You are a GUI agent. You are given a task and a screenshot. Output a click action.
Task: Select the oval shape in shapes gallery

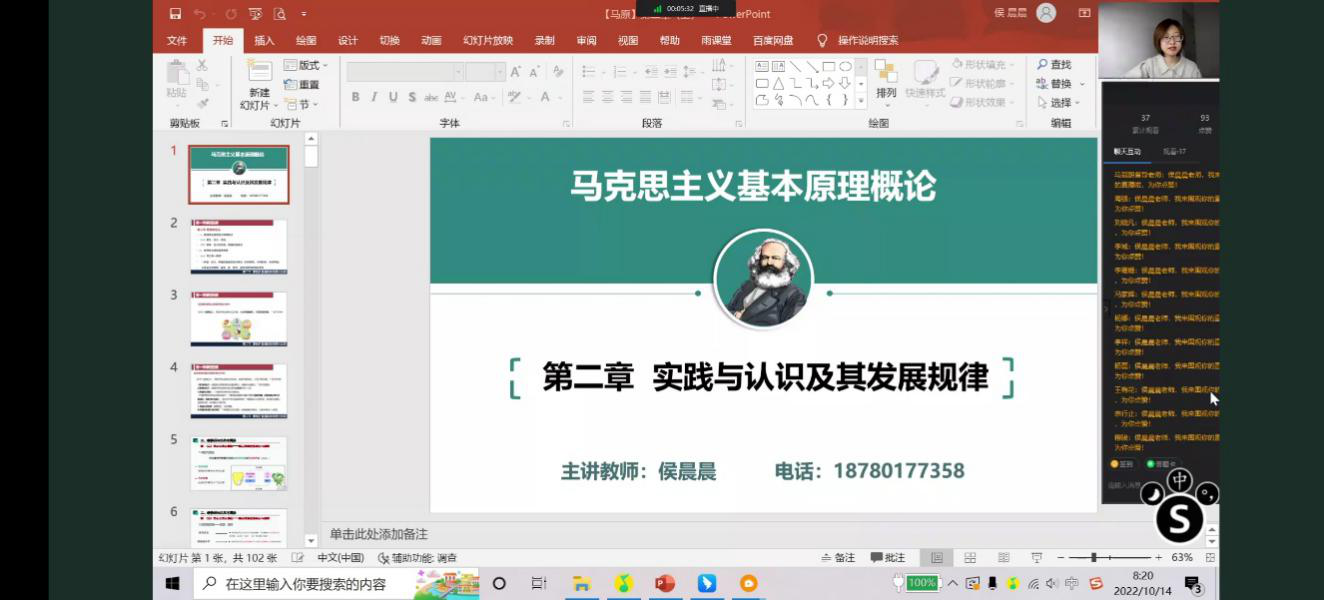click(x=845, y=67)
